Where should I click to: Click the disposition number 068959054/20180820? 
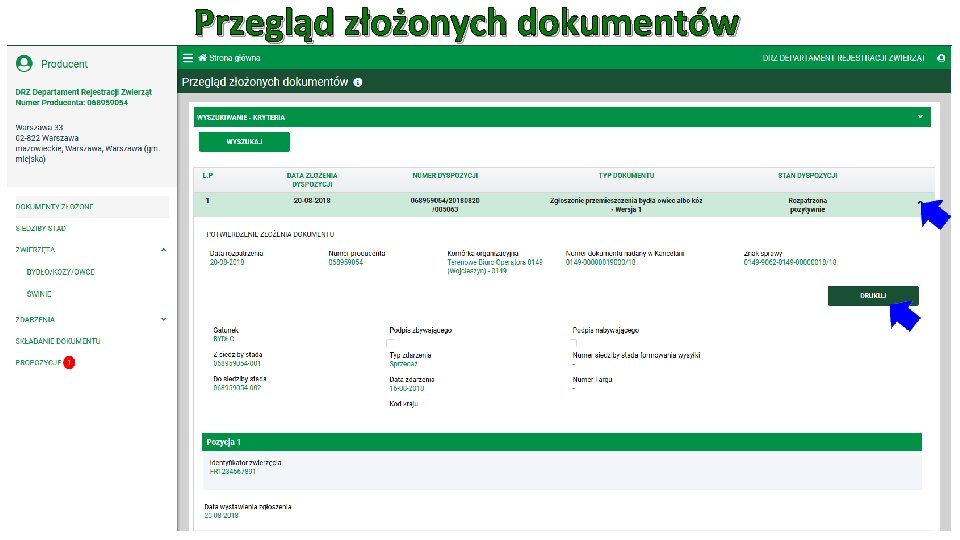tap(445, 205)
